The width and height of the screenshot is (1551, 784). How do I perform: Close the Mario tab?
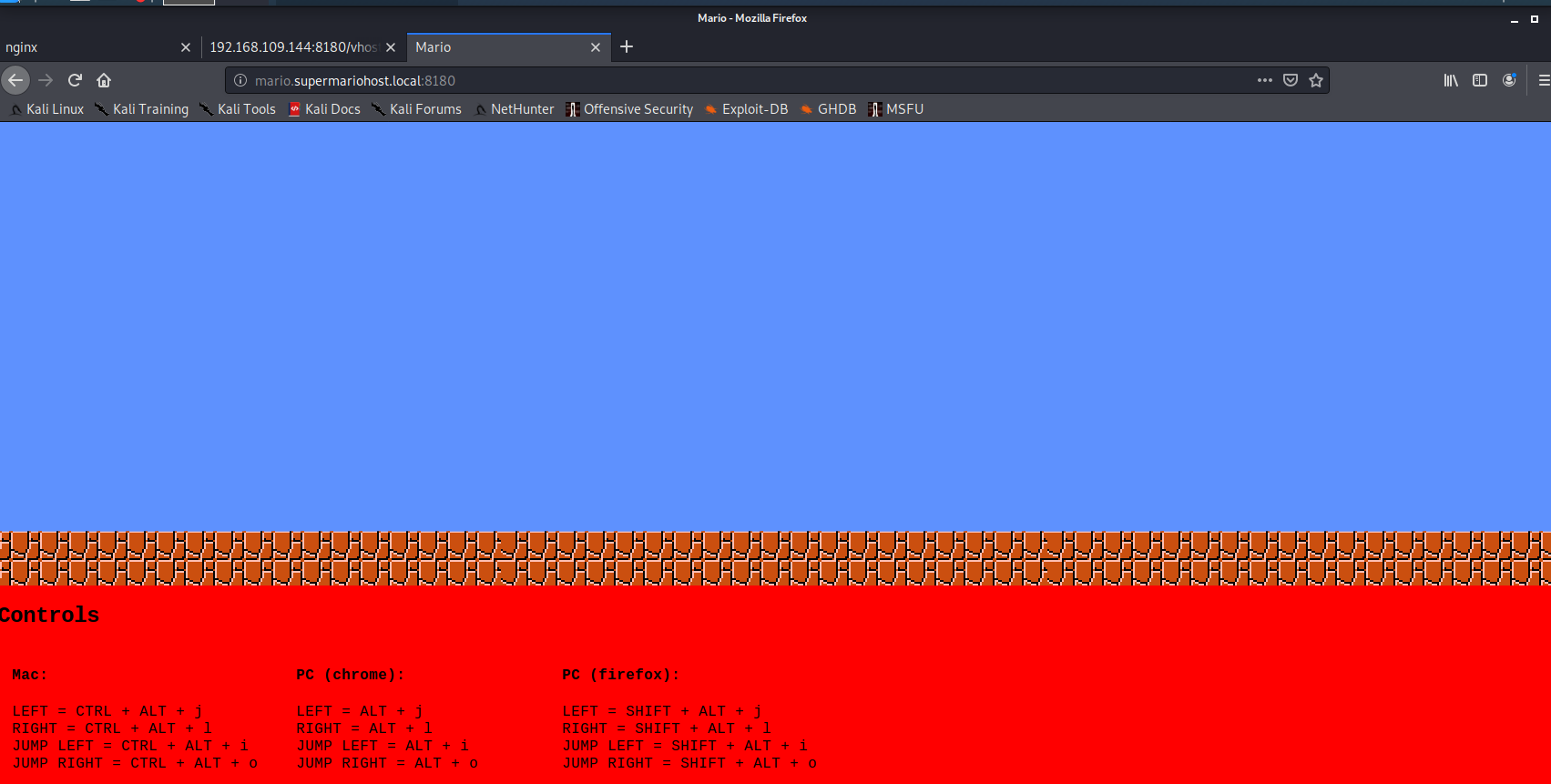596,47
